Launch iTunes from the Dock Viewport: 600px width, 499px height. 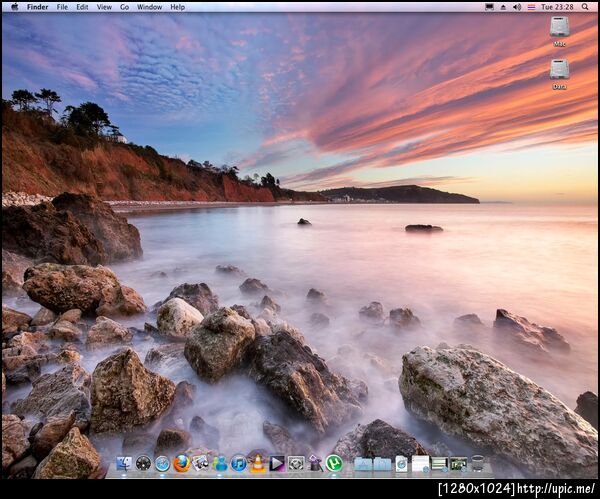point(239,464)
